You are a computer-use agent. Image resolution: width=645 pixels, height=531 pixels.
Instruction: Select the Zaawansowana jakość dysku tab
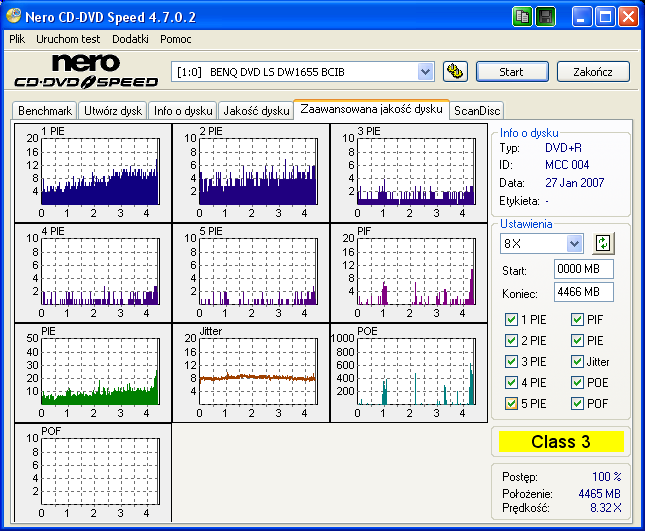[x=371, y=109]
